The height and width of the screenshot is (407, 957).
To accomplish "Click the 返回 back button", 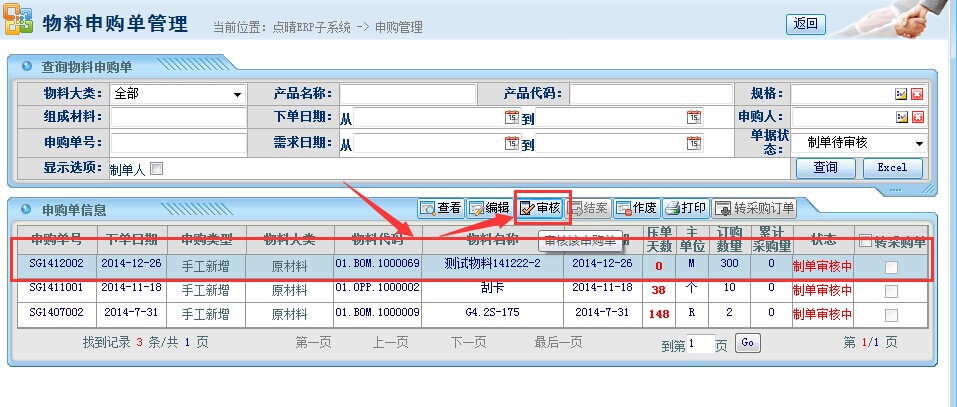I will 806,24.
